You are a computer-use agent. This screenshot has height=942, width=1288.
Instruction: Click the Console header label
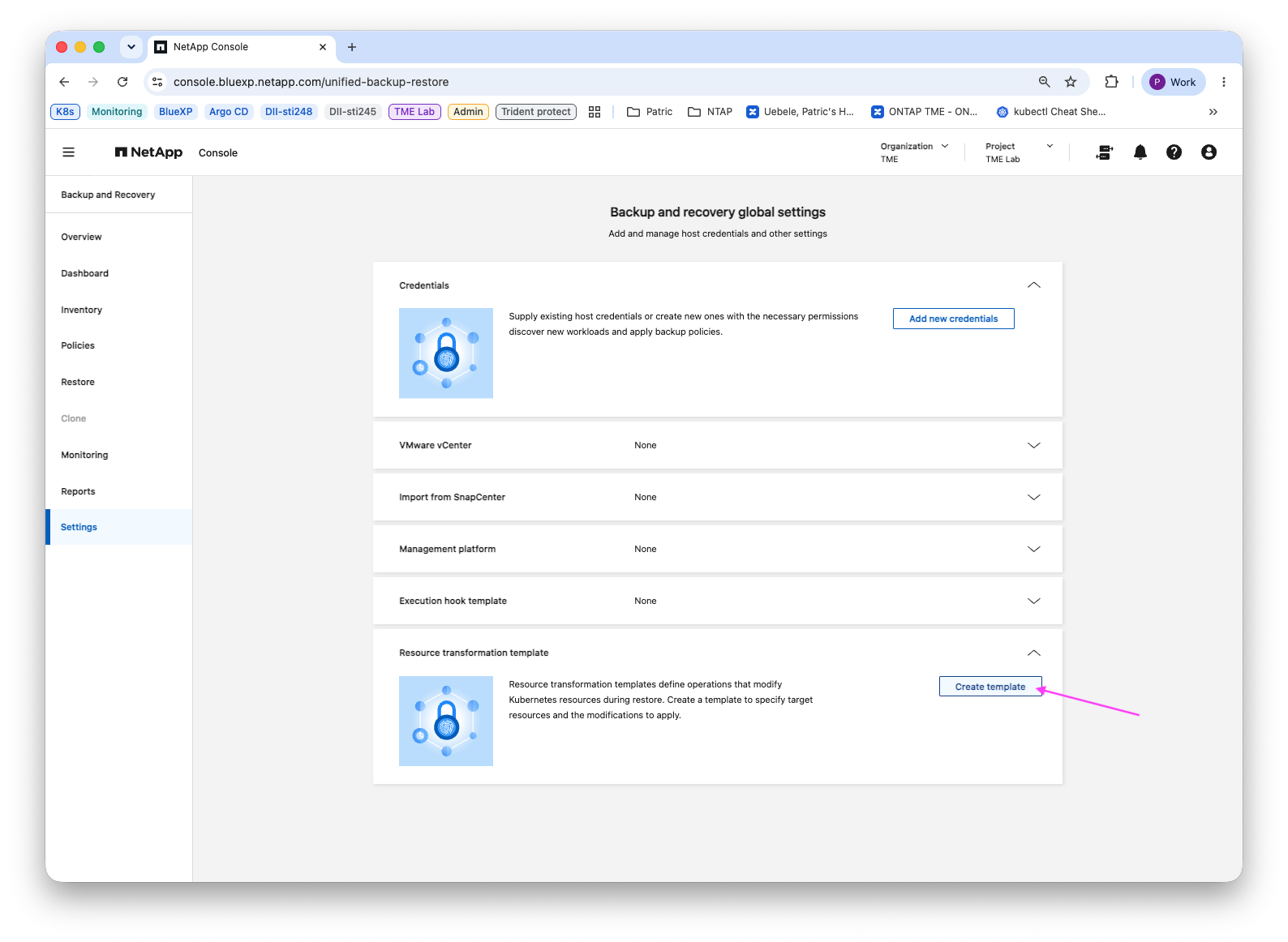pos(218,152)
